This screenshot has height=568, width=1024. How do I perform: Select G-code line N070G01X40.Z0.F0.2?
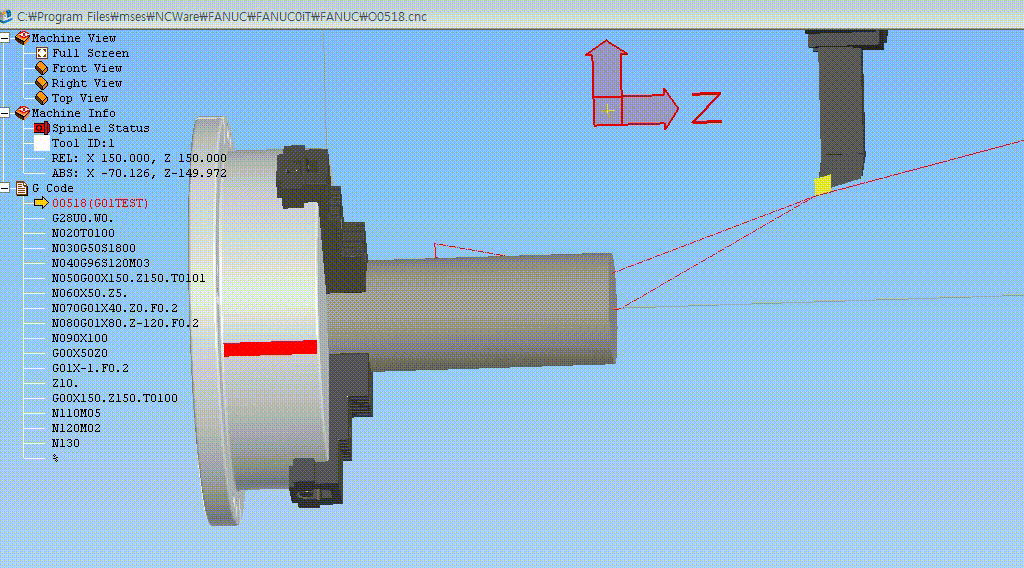click(114, 308)
